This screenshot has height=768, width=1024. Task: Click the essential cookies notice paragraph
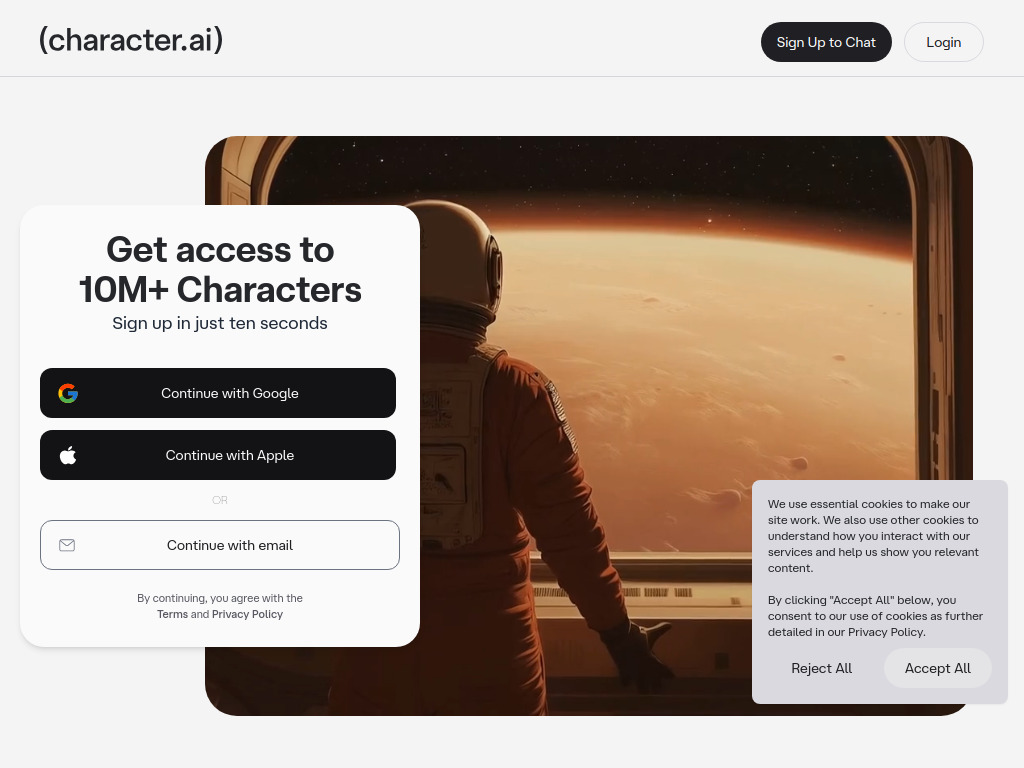click(x=873, y=536)
